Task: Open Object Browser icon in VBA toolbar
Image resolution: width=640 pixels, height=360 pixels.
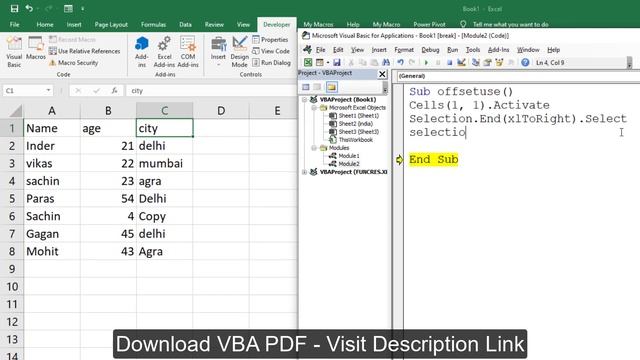Action: 499,62
